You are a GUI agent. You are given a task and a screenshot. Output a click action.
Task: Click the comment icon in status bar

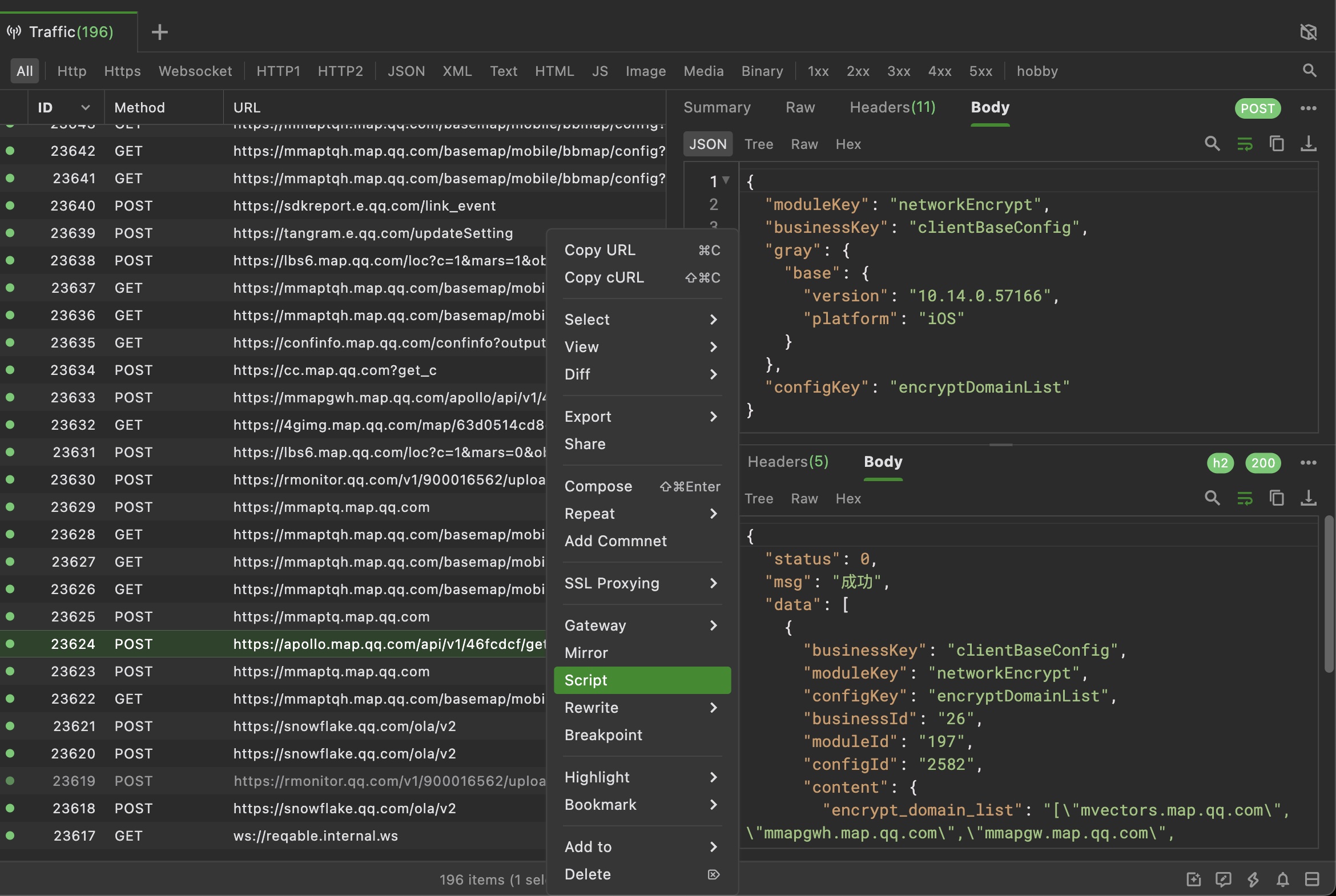(1223, 879)
